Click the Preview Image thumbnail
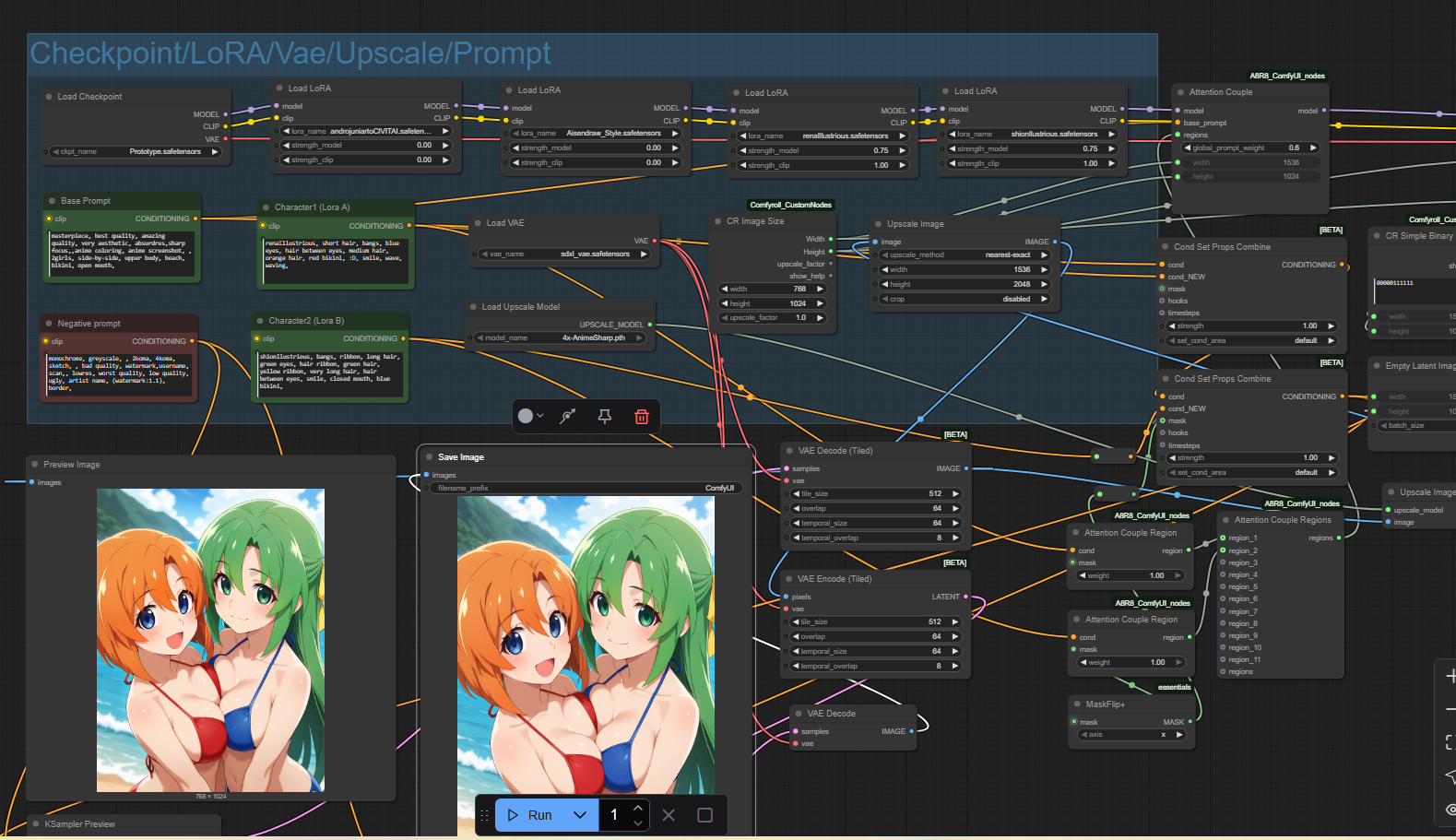Image resolution: width=1456 pixels, height=840 pixels. pos(210,640)
